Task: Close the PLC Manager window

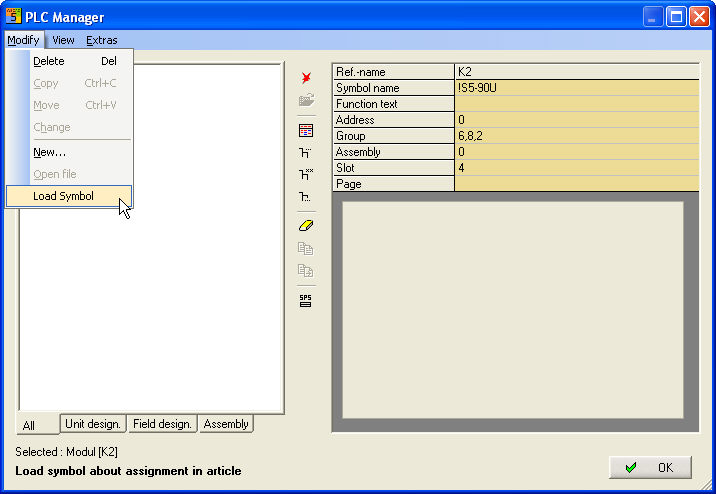Action: (x=699, y=17)
